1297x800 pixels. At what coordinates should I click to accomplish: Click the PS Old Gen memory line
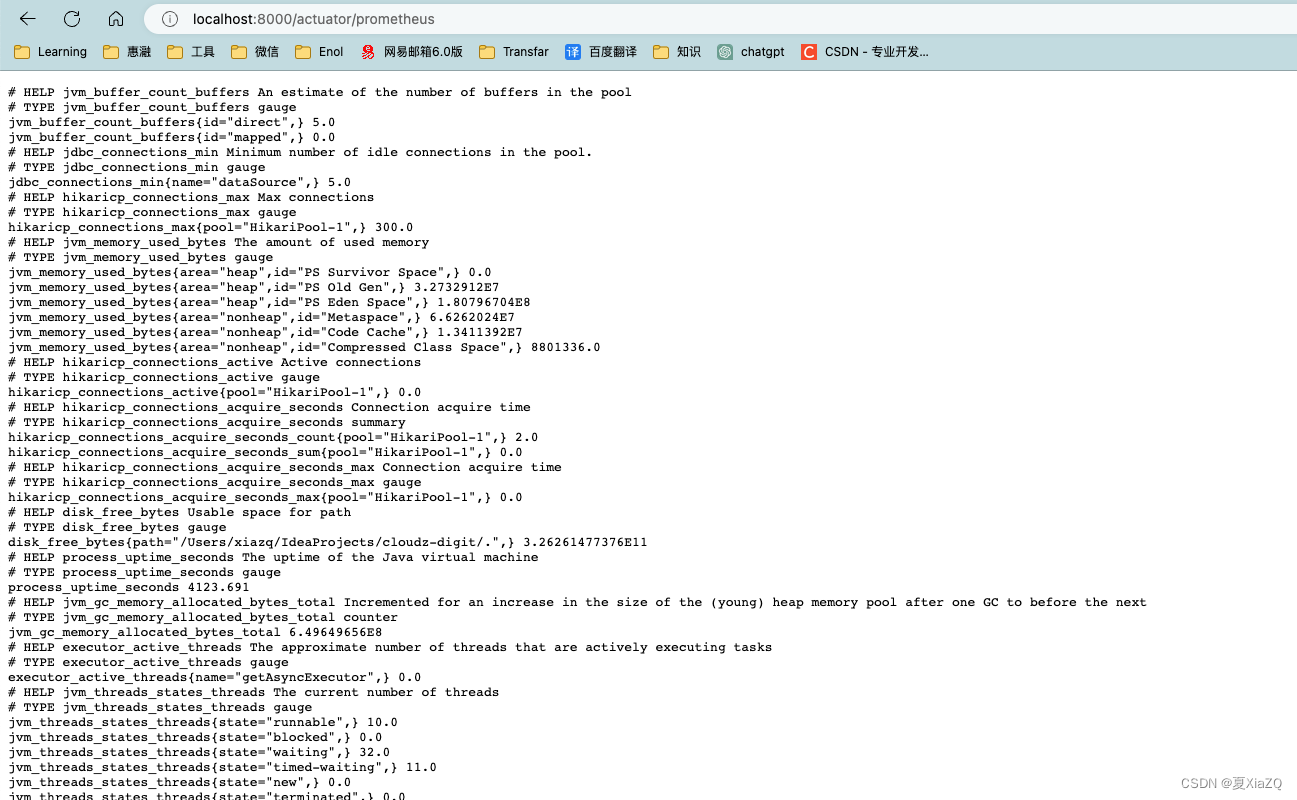254,287
